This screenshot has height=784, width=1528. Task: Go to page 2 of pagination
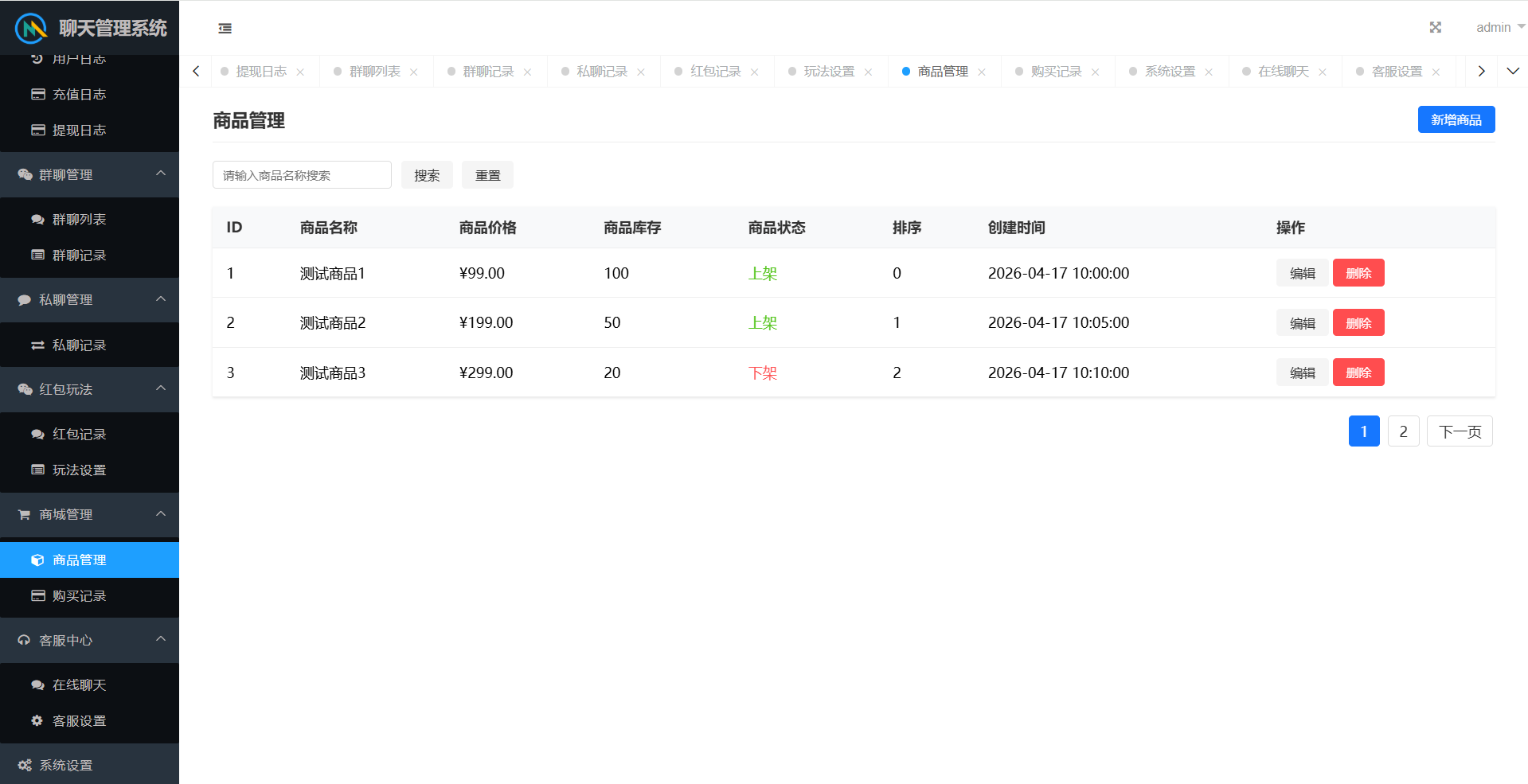click(x=1403, y=431)
